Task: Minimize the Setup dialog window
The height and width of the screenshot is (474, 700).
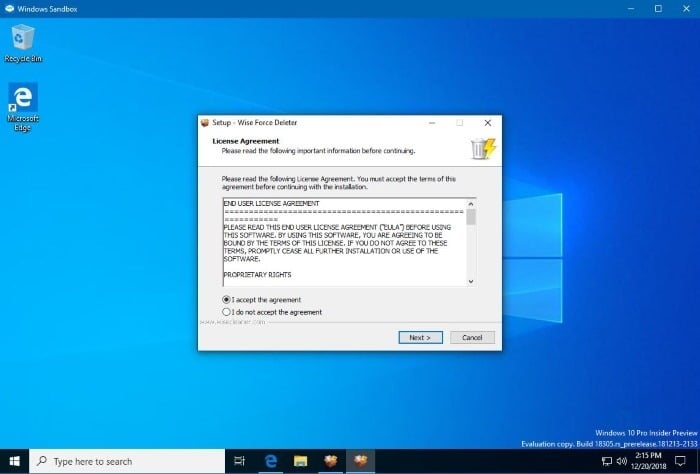Action: (x=432, y=123)
